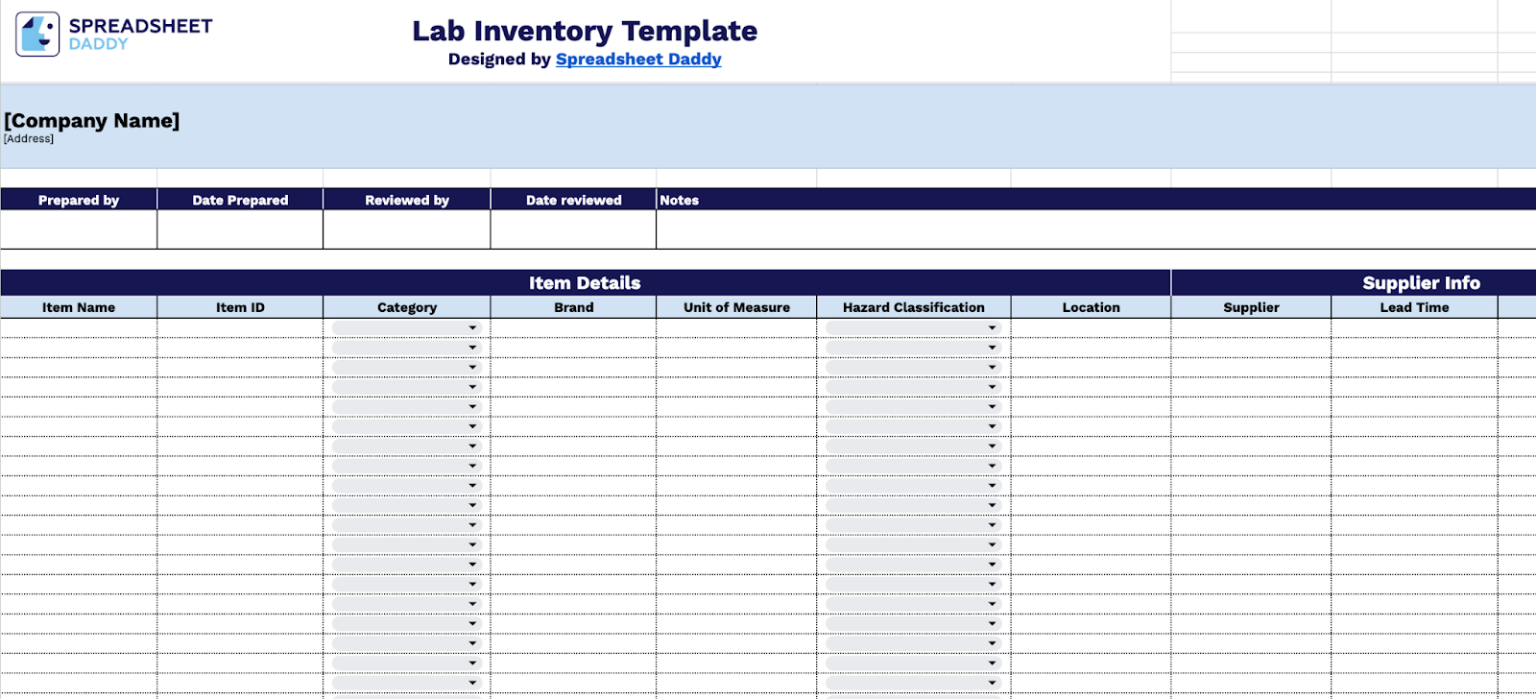The width and height of the screenshot is (1536, 699).
Task: Click the [Address] placeholder text
Action: 28,138
